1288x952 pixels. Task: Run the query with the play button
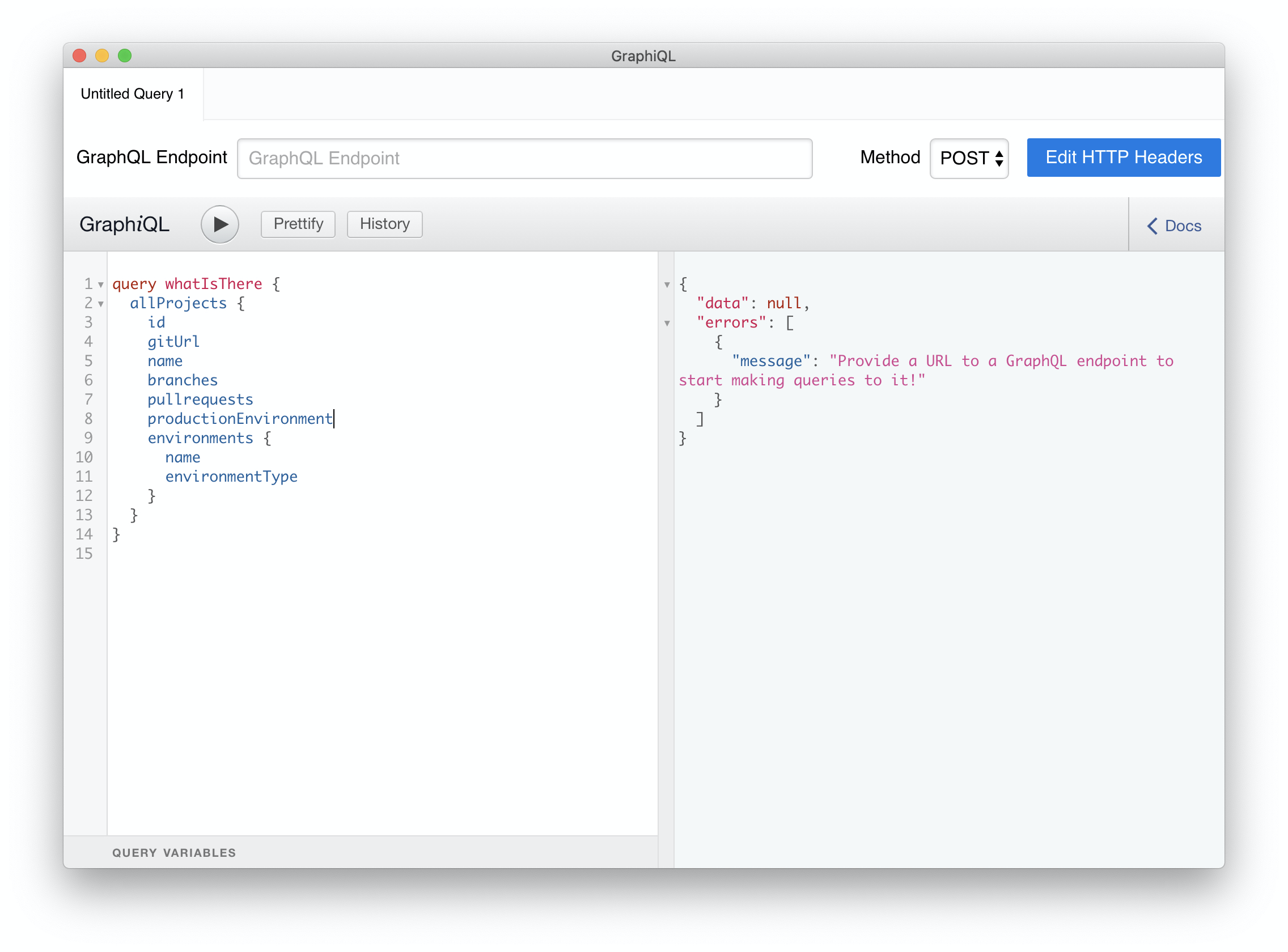(219, 224)
